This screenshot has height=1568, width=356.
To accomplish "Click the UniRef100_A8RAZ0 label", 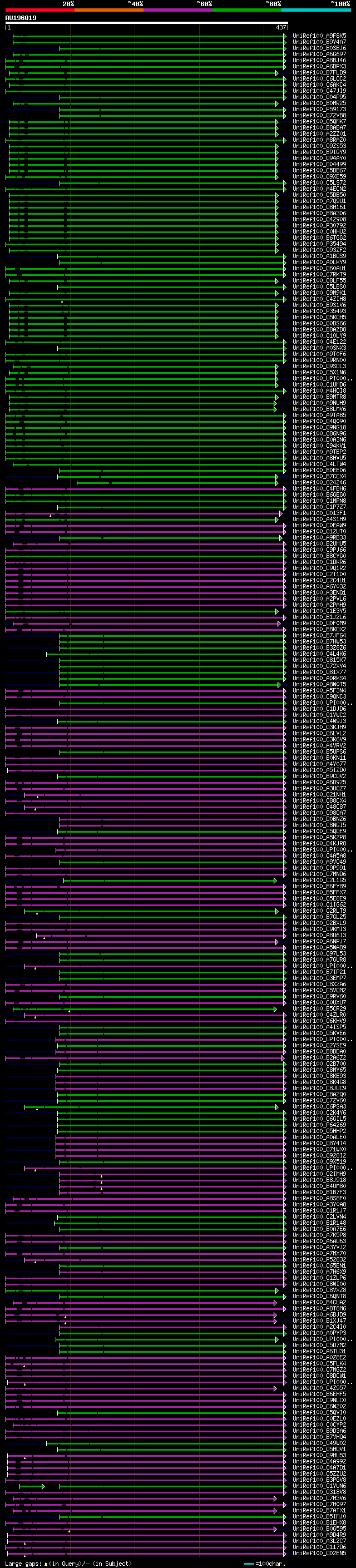I will [x=319, y=140].
